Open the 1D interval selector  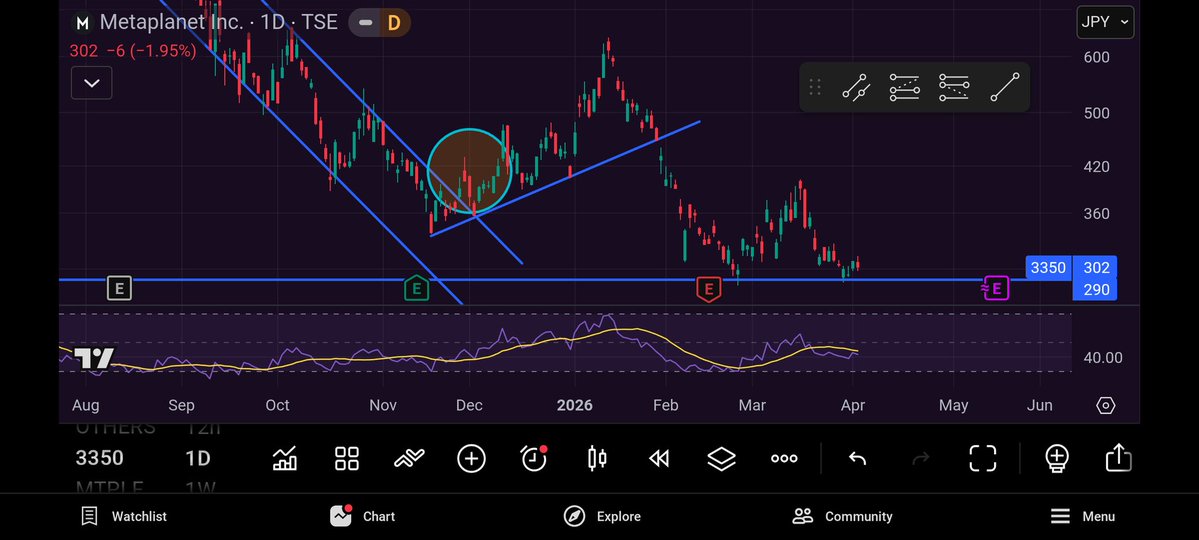(x=198, y=458)
